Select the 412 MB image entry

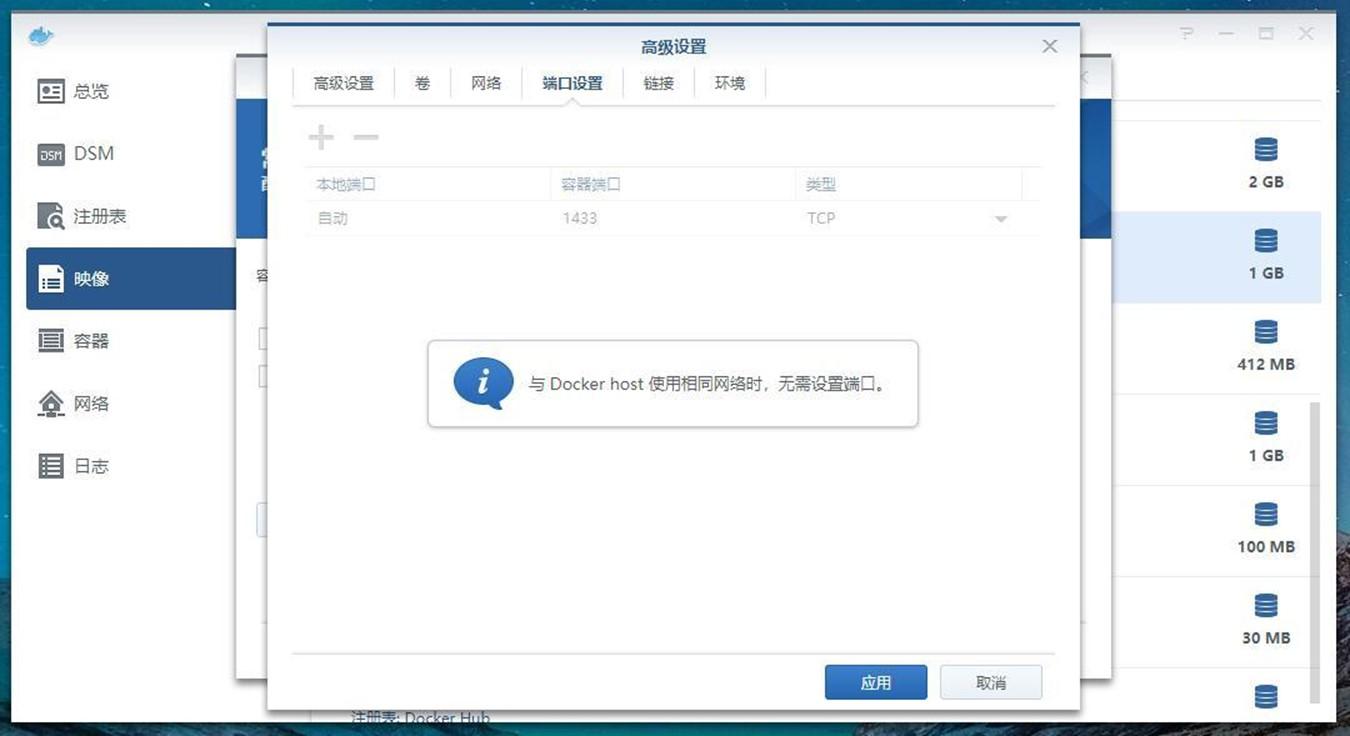coord(1265,347)
